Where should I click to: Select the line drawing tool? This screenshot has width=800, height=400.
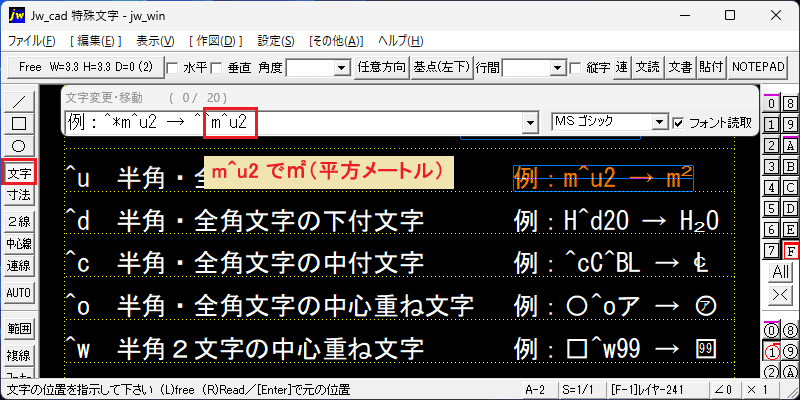click(x=19, y=102)
